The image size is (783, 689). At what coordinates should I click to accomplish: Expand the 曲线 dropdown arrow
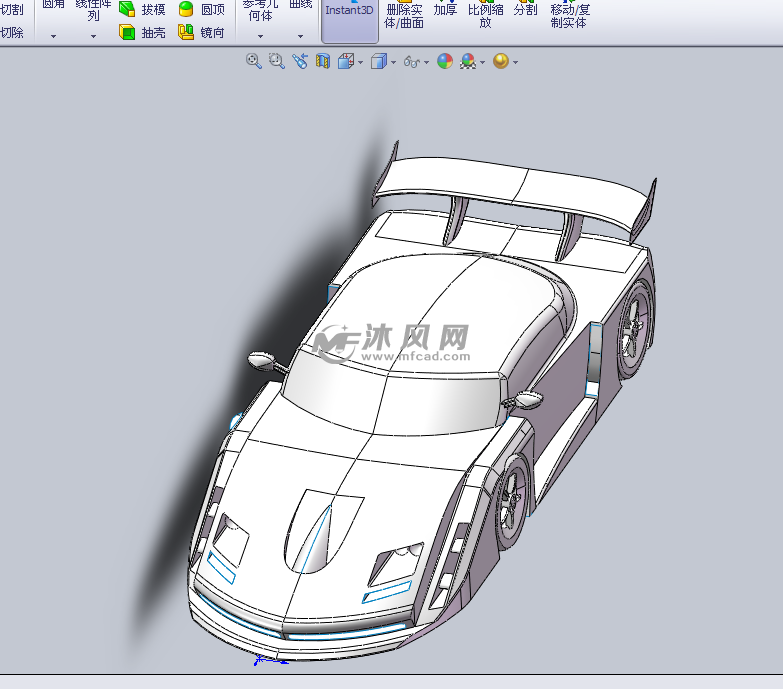(x=300, y=36)
